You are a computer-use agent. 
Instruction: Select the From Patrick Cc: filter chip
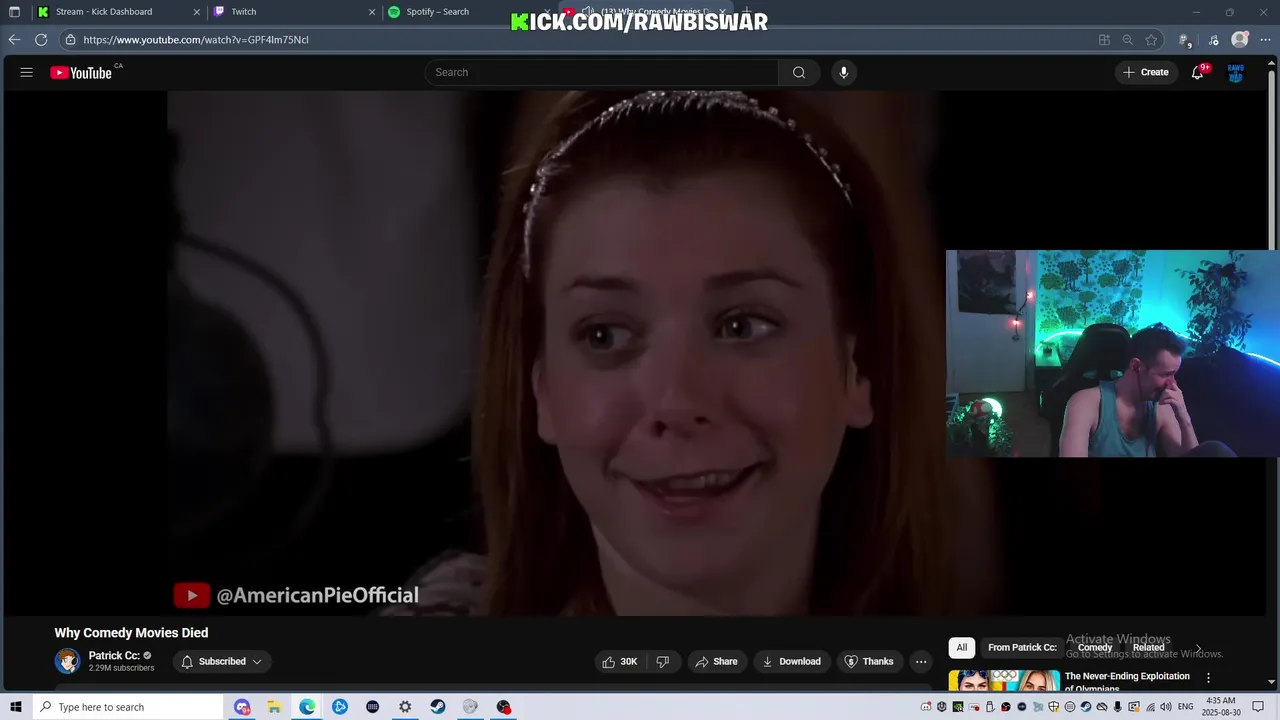[1022, 648]
